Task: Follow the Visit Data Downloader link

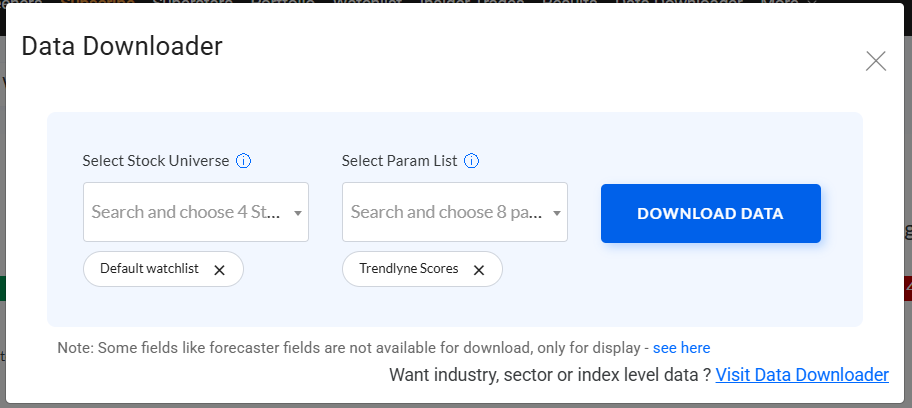Action: point(802,375)
